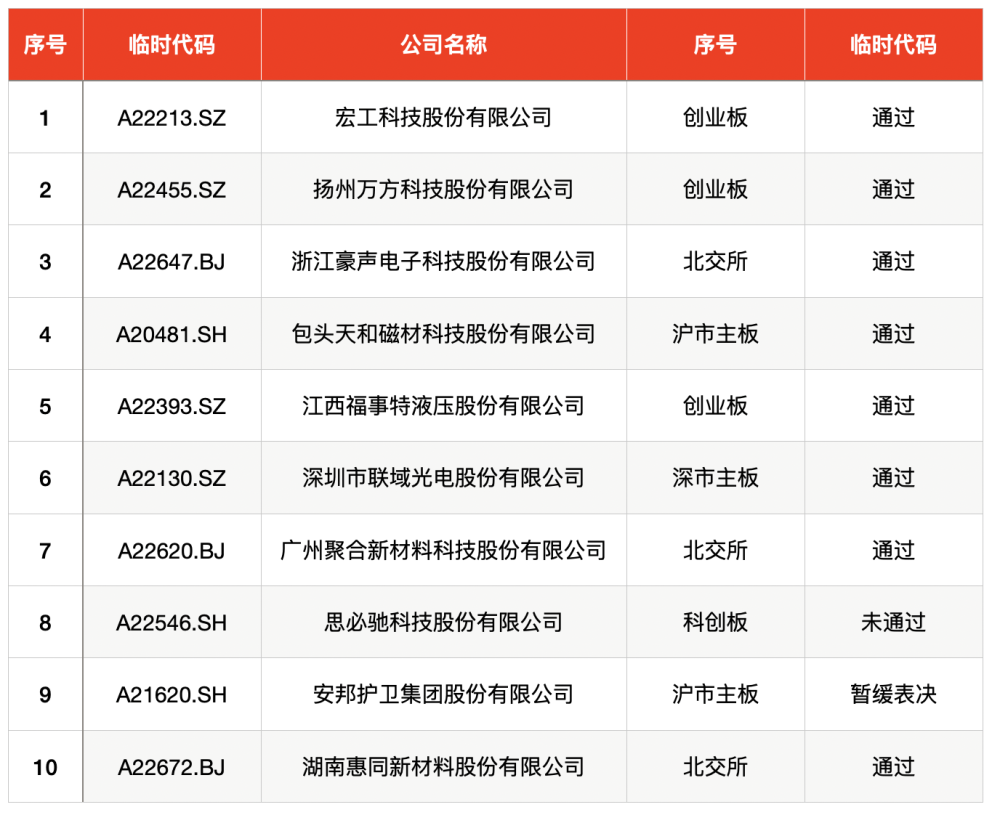Click 创业板 in the 宏工科技 row

(x=715, y=117)
